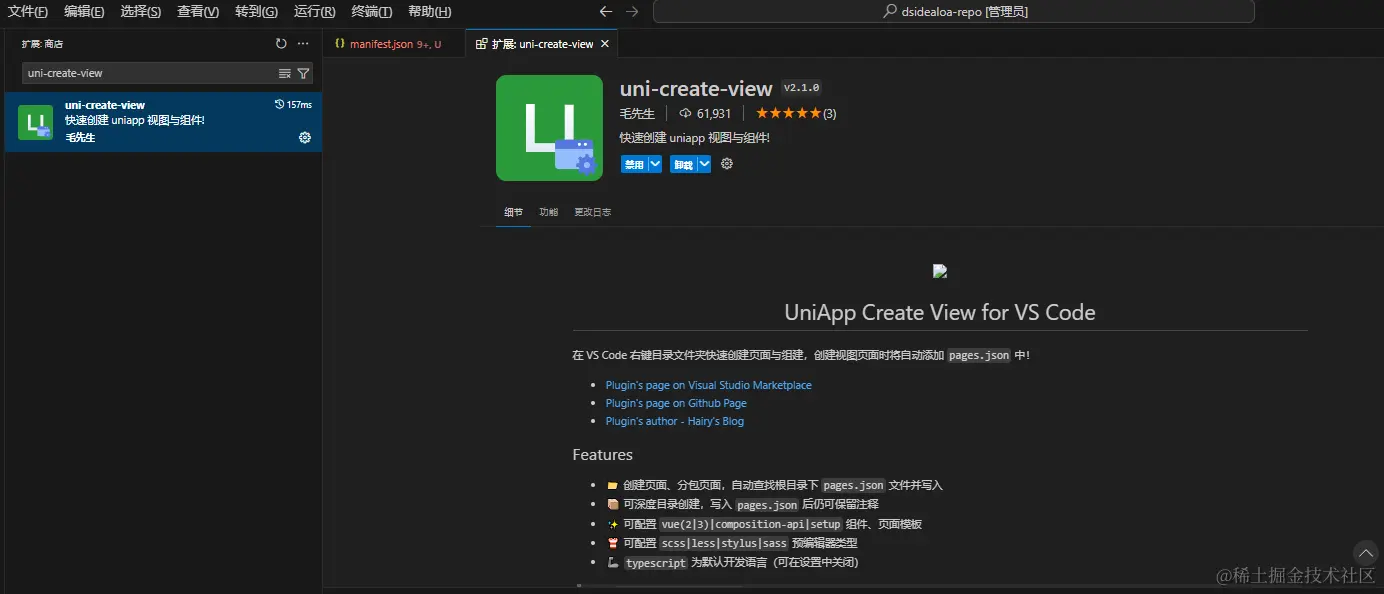Click the broken image placeholder in the readme
The height and width of the screenshot is (594, 1384).
(x=940, y=271)
